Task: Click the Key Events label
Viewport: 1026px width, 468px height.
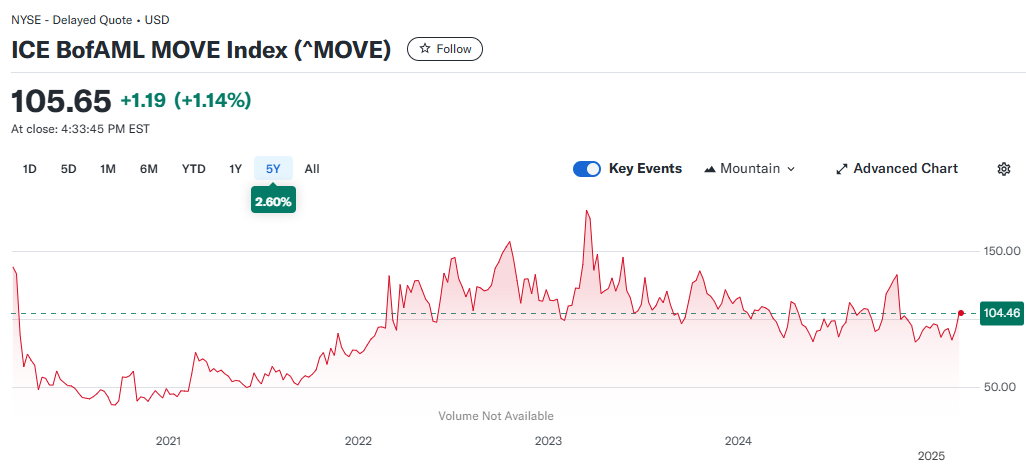Action: click(x=645, y=169)
